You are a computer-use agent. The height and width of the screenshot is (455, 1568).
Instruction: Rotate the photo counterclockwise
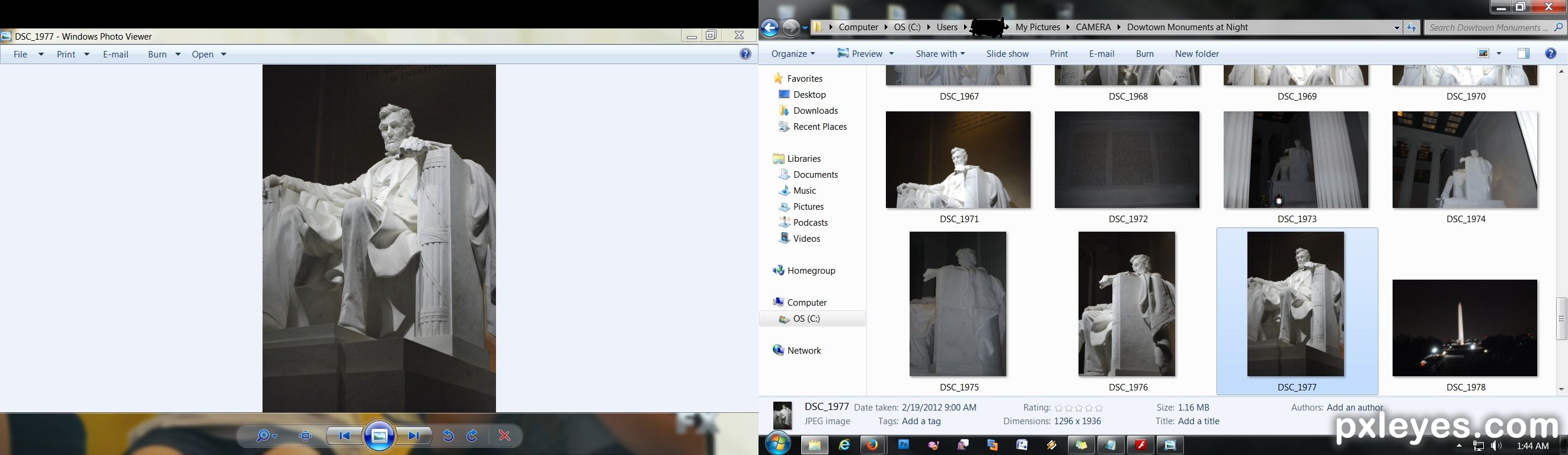(x=448, y=435)
